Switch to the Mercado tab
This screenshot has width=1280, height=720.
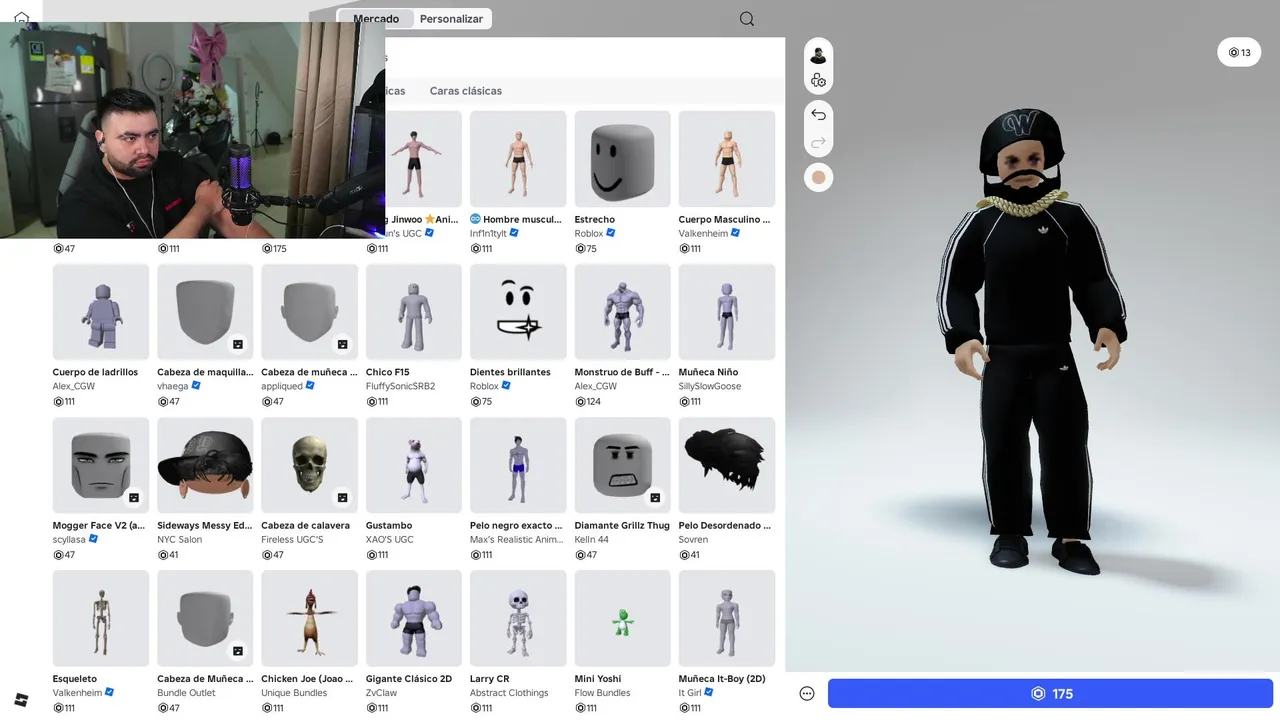[x=376, y=19]
